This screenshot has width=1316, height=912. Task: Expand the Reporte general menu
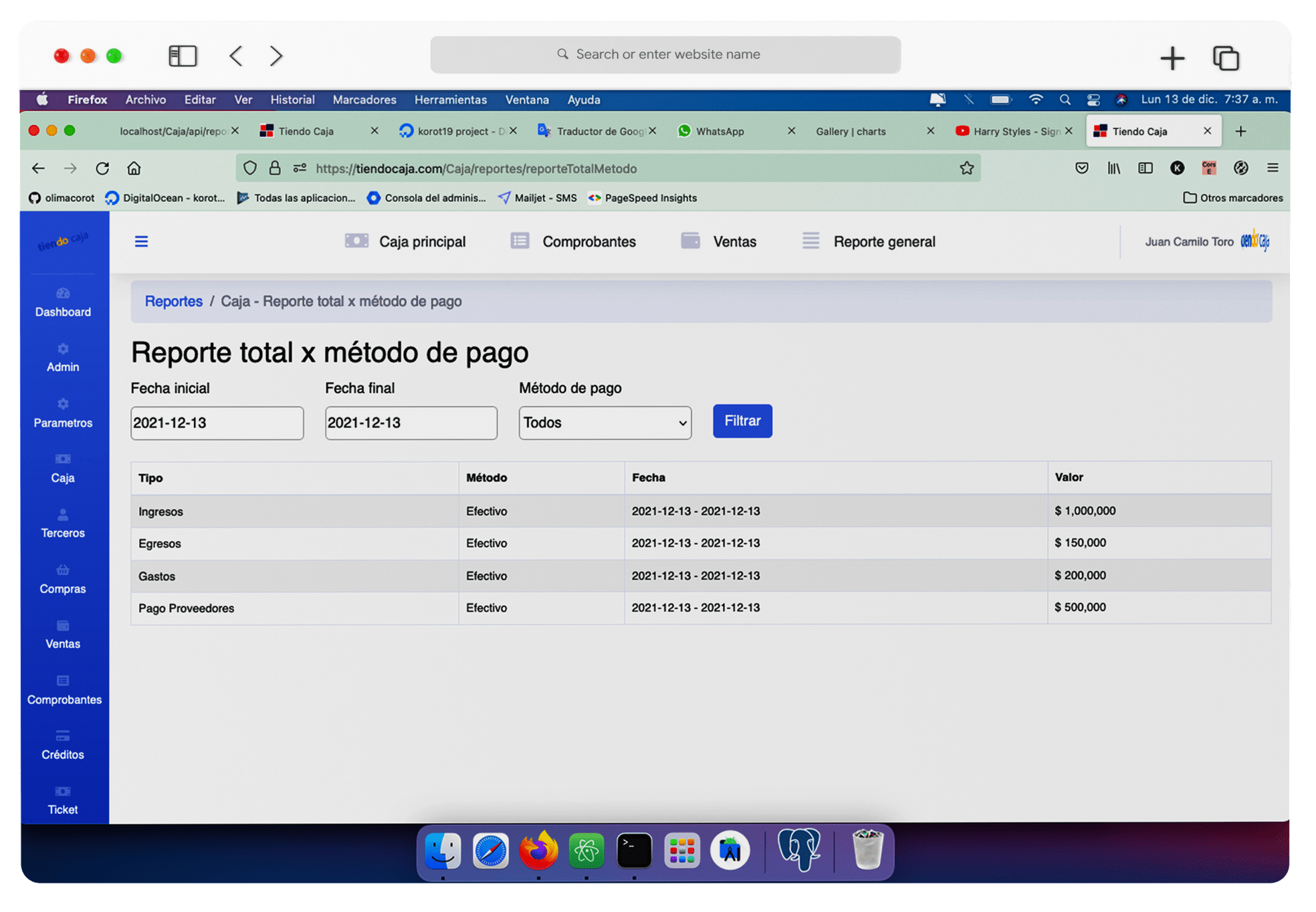[884, 241]
